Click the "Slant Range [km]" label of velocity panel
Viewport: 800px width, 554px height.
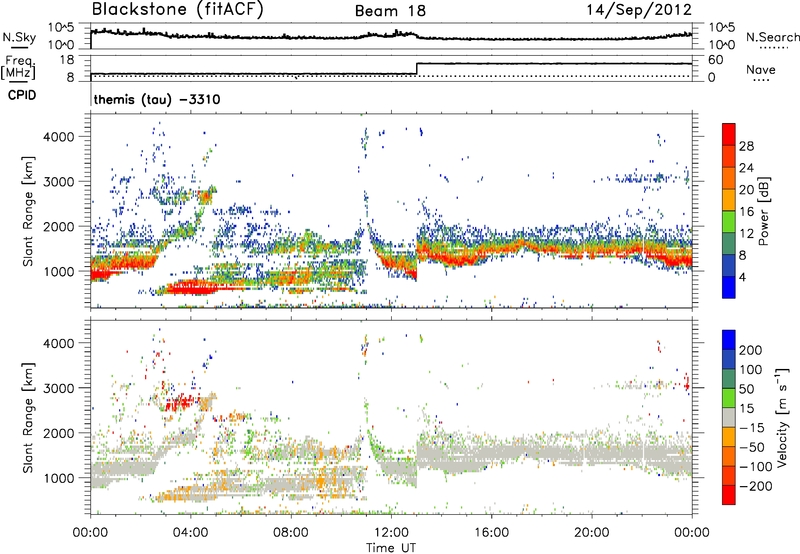(28, 417)
